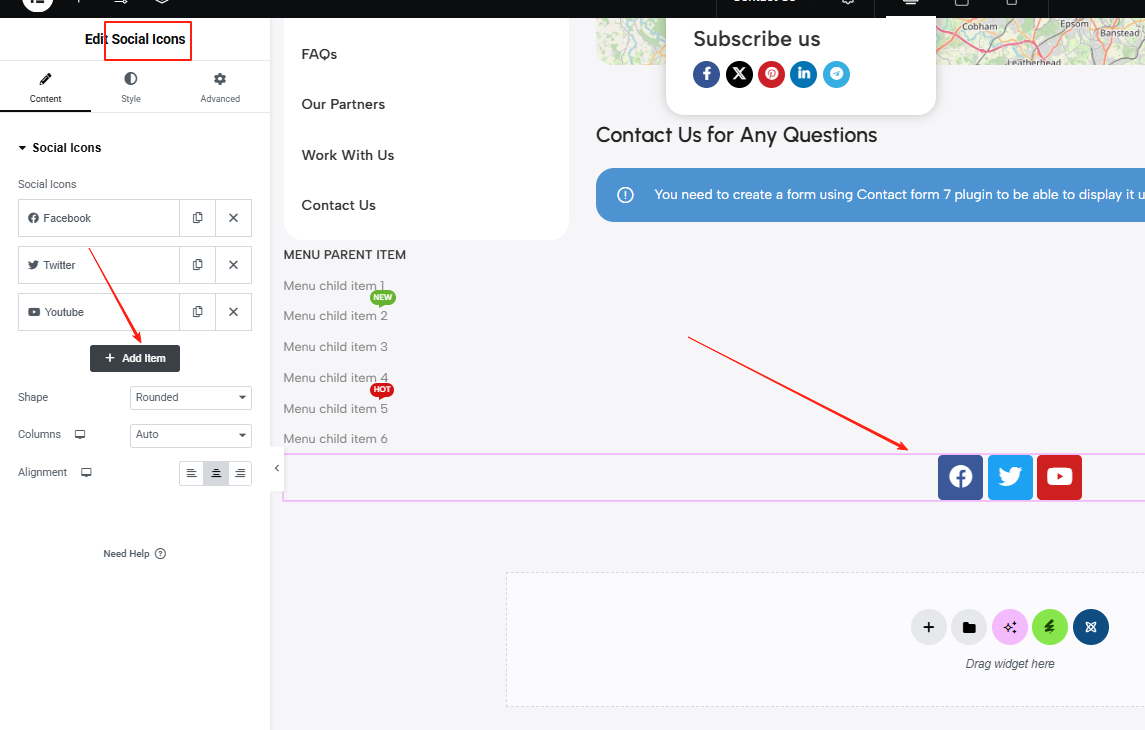Open the Facebook item in the list
This screenshot has height=730, width=1145.
point(99,218)
